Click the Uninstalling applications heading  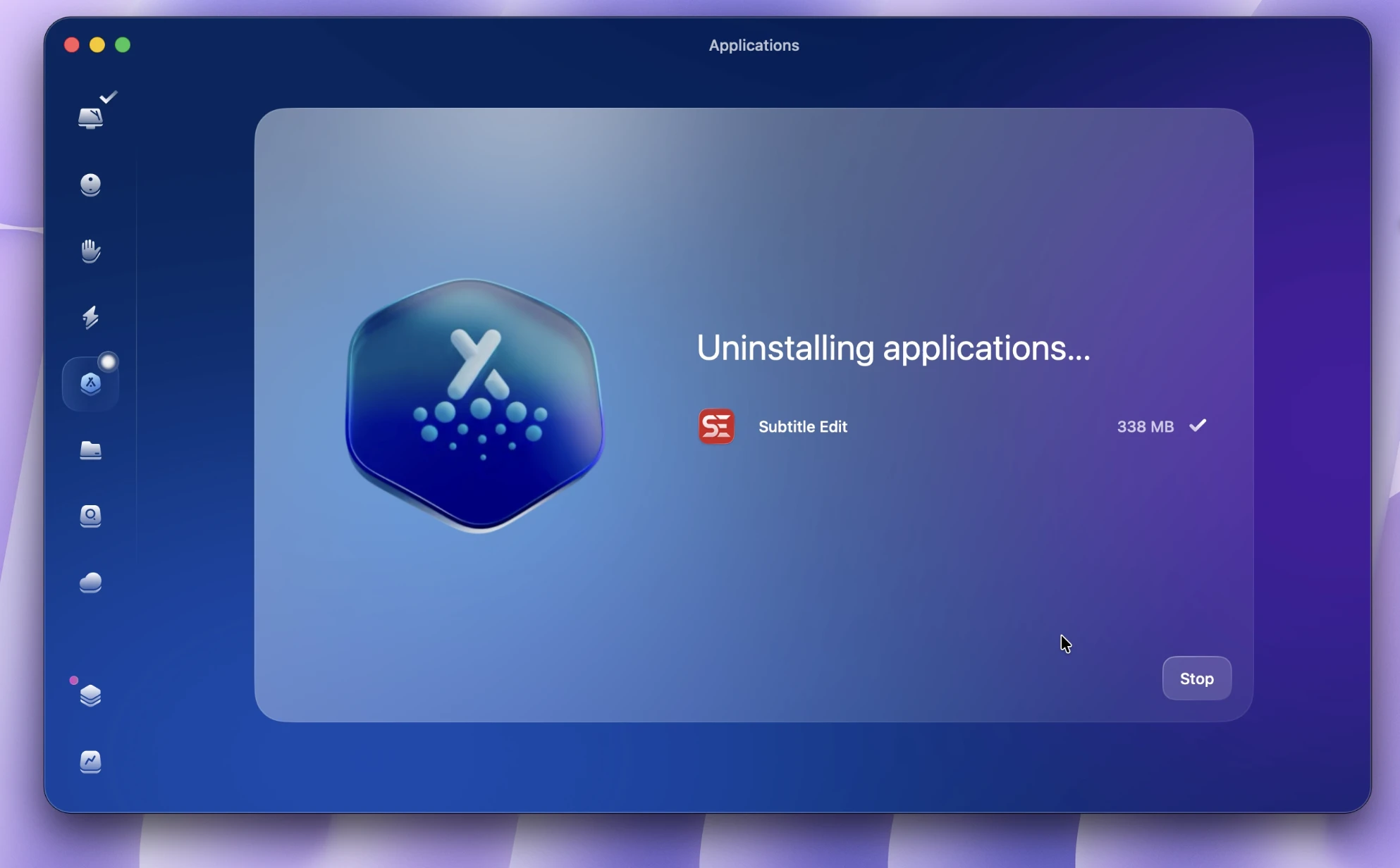point(893,348)
